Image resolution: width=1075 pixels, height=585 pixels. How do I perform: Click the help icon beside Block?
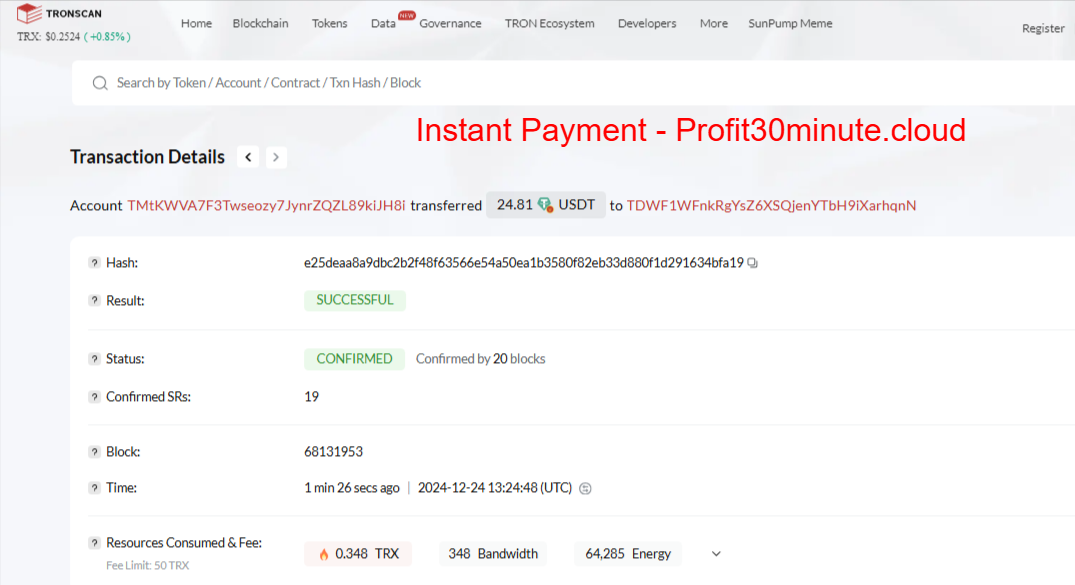coord(95,452)
